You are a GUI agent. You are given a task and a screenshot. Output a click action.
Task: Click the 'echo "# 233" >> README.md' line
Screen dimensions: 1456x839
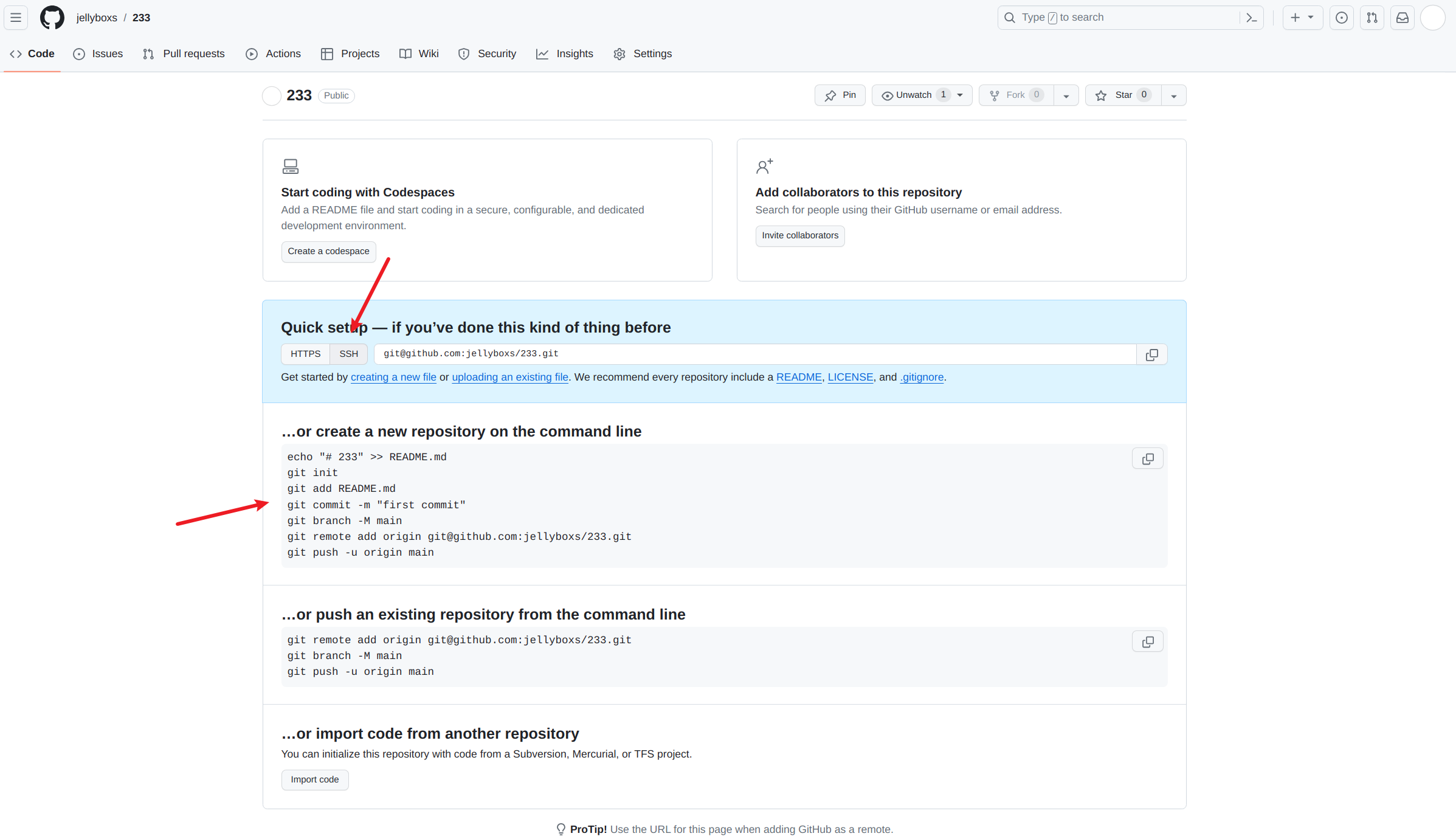pos(367,457)
